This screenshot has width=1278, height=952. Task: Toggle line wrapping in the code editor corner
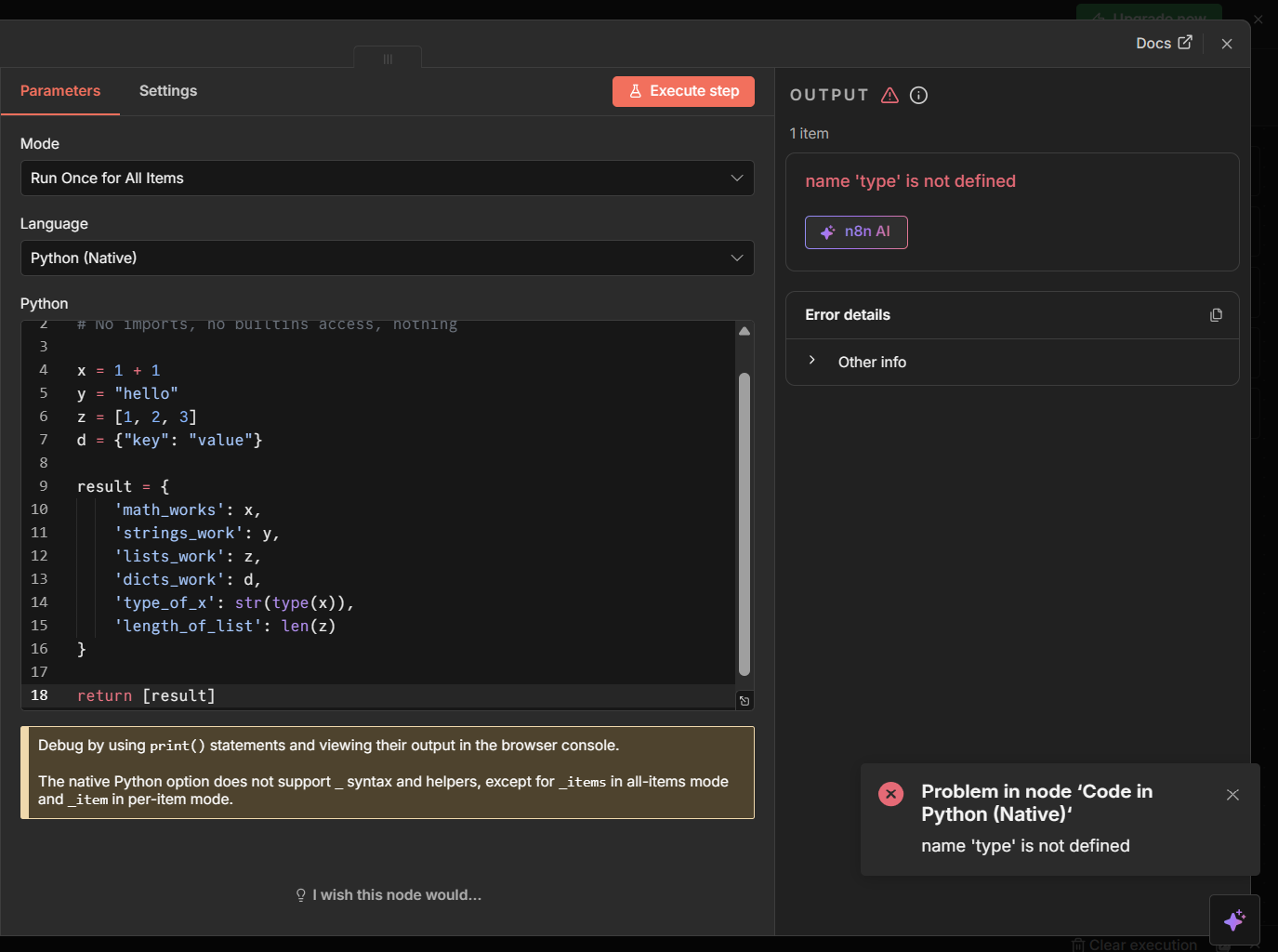[744, 700]
